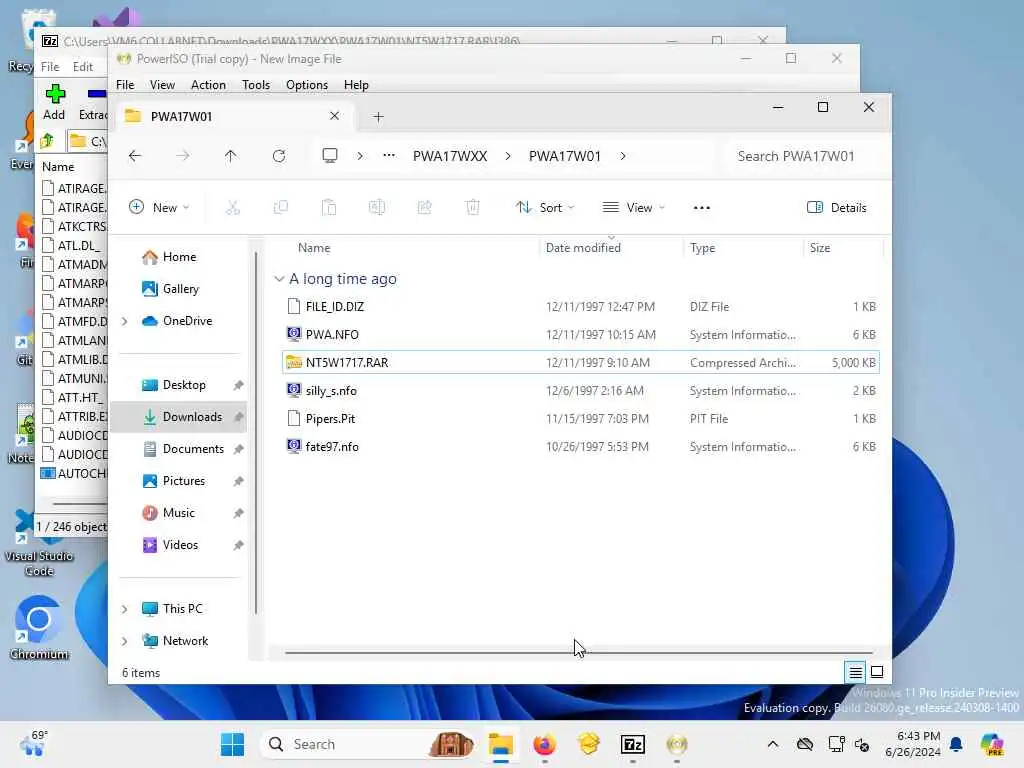Click the Paste icon in Explorer toolbar

(x=328, y=208)
